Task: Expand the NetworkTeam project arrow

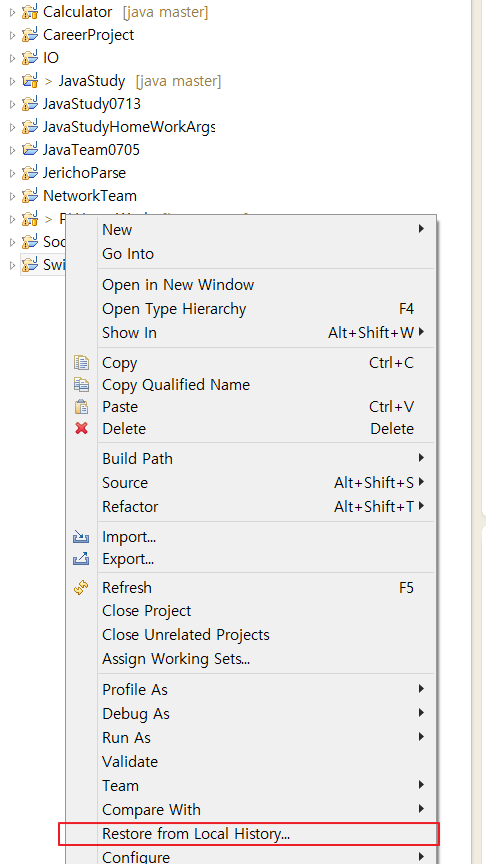Action: pyautogui.click(x=13, y=196)
